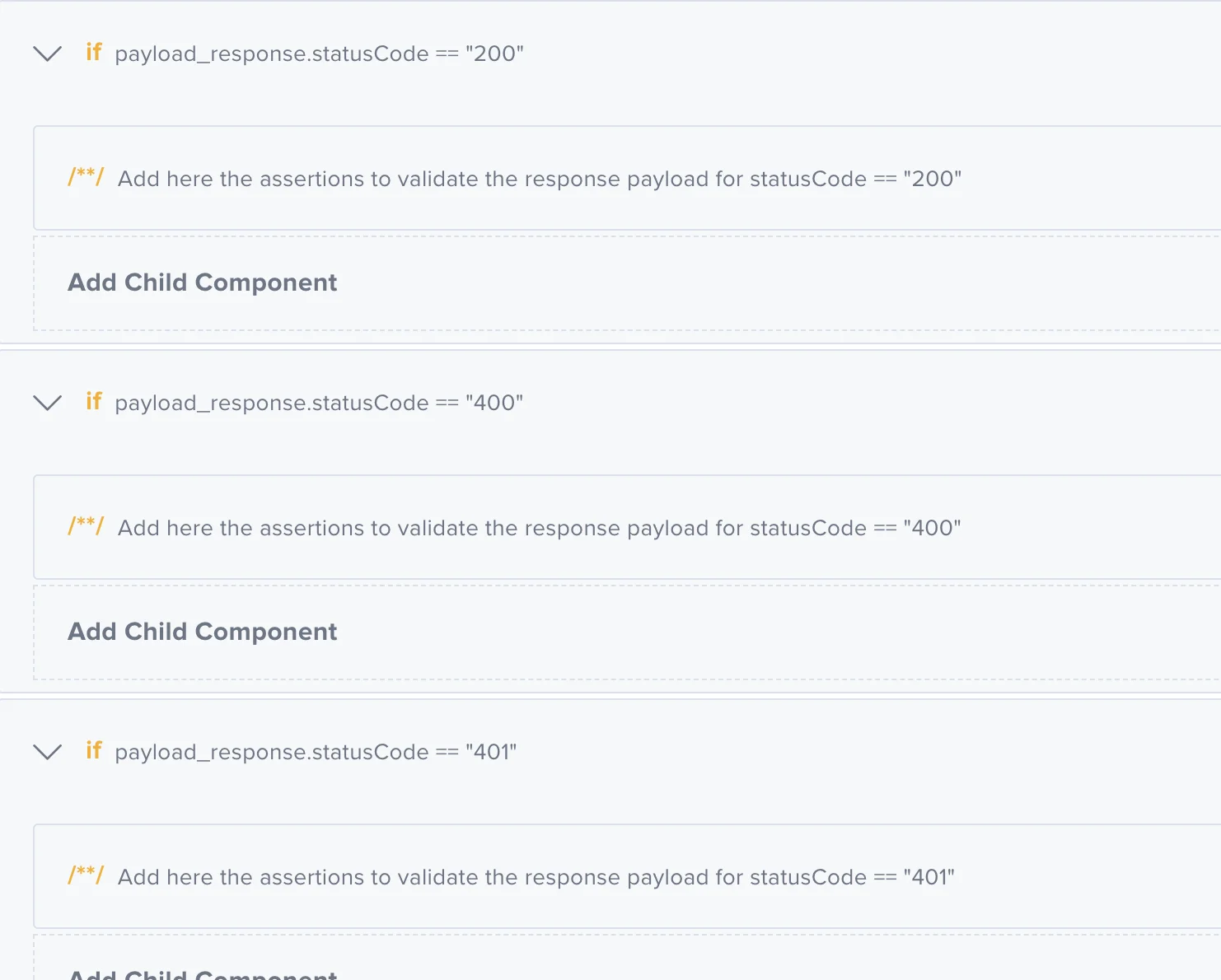Add Child Component under the 200 block
The image size is (1221, 980).
(x=203, y=282)
